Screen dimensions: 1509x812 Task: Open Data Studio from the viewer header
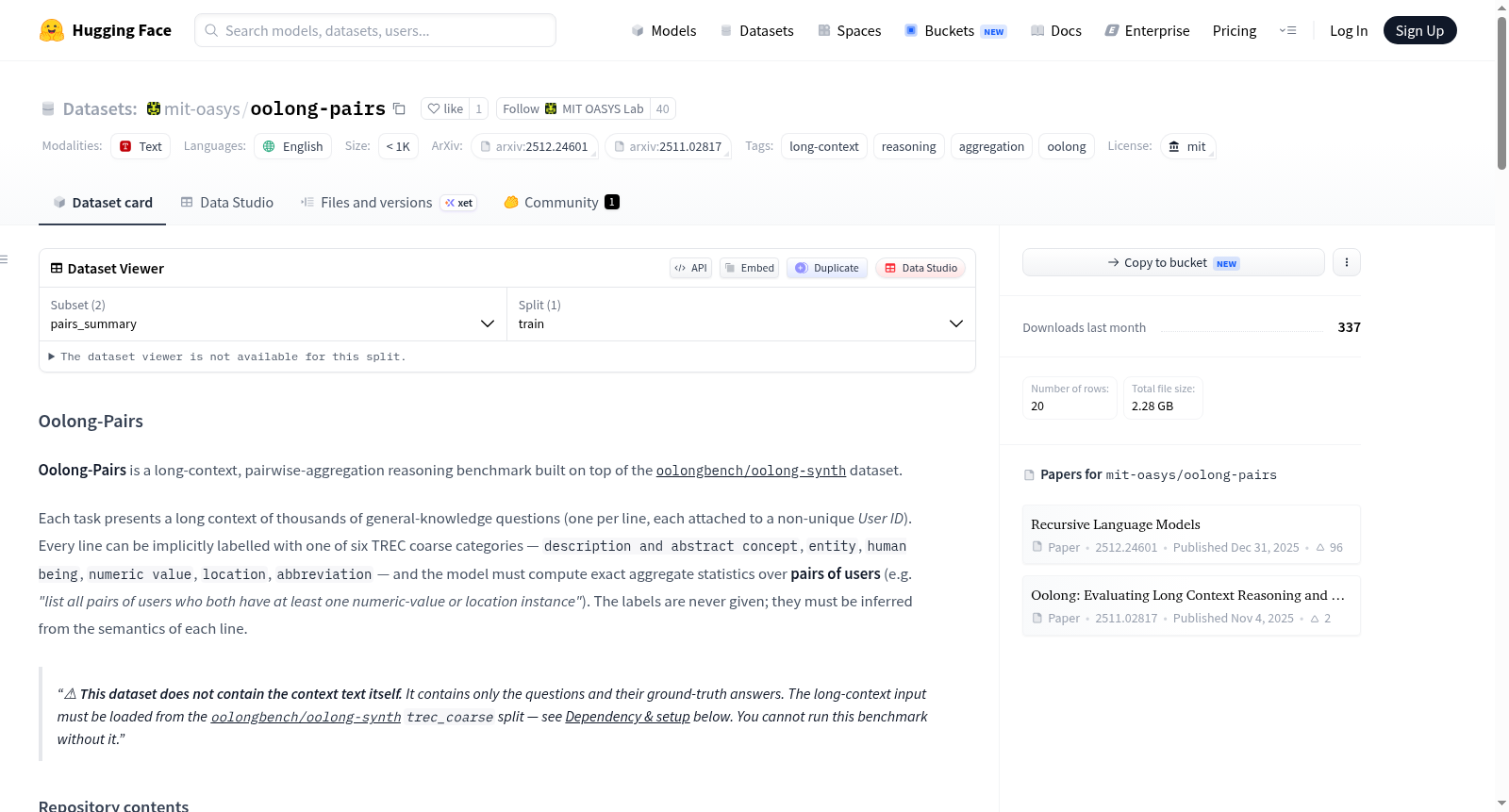(920, 268)
